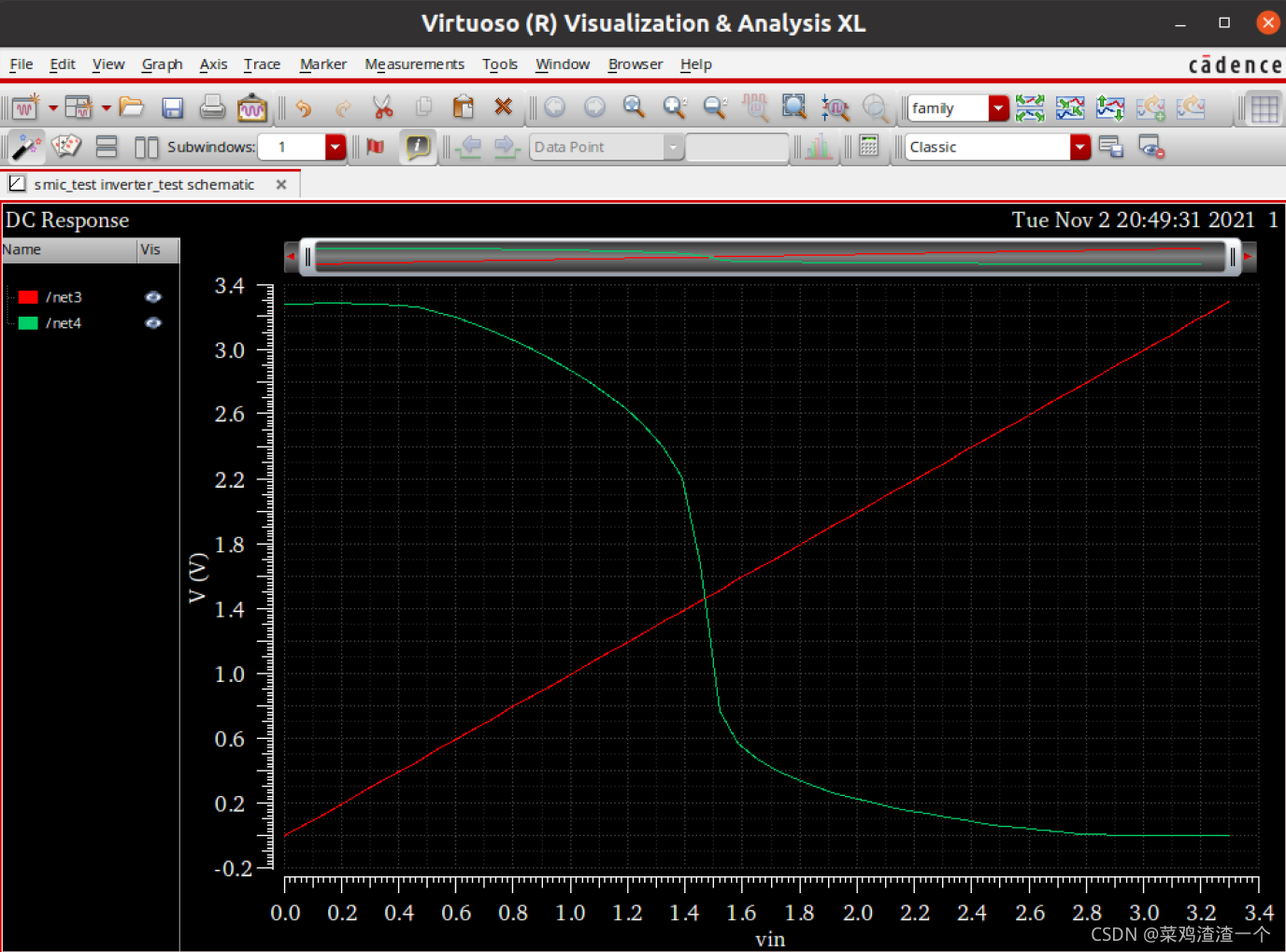
Task: Arrange subwindows in horizontal stacked layout
Action: click(107, 147)
